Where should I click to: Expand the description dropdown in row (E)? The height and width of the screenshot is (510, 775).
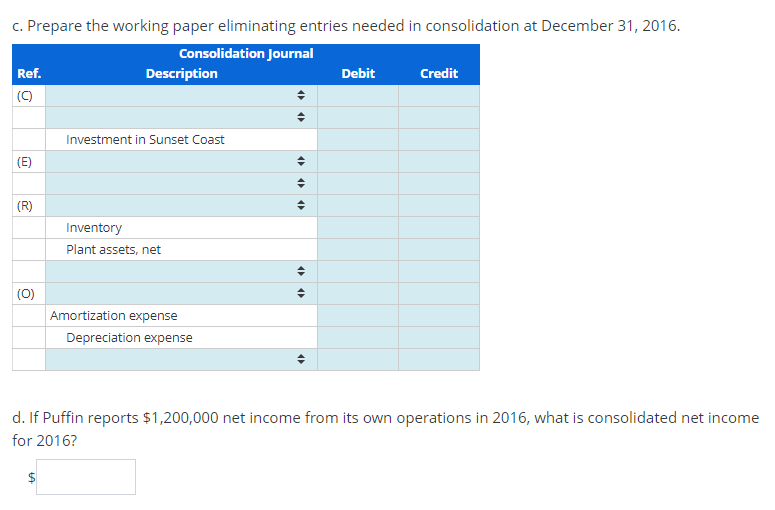click(x=181, y=162)
